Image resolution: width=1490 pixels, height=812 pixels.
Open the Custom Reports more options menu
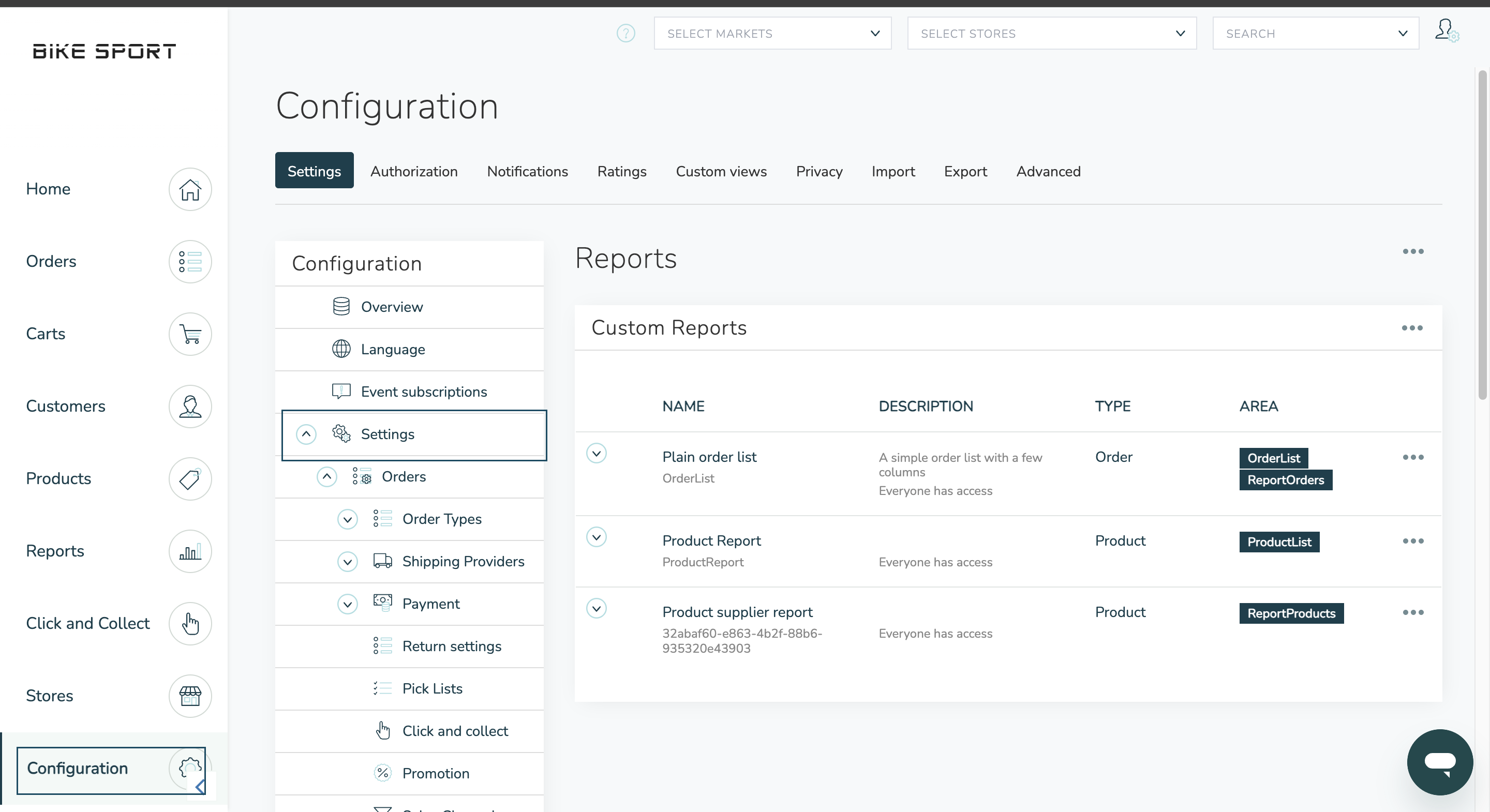1411,328
